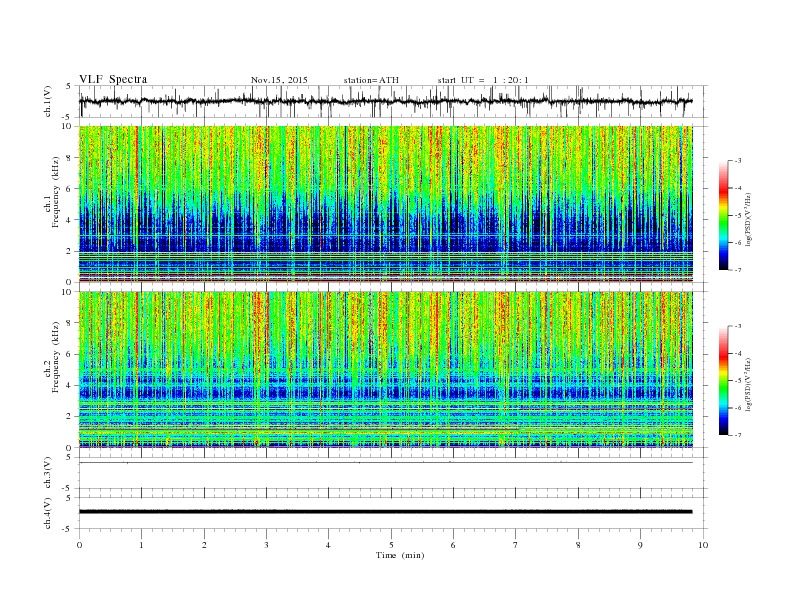The width and height of the screenshot is (792, 612).
Task: Select the date text "Nov.15, 2015"
Action: pyautogui.click(x=279, y=80)
